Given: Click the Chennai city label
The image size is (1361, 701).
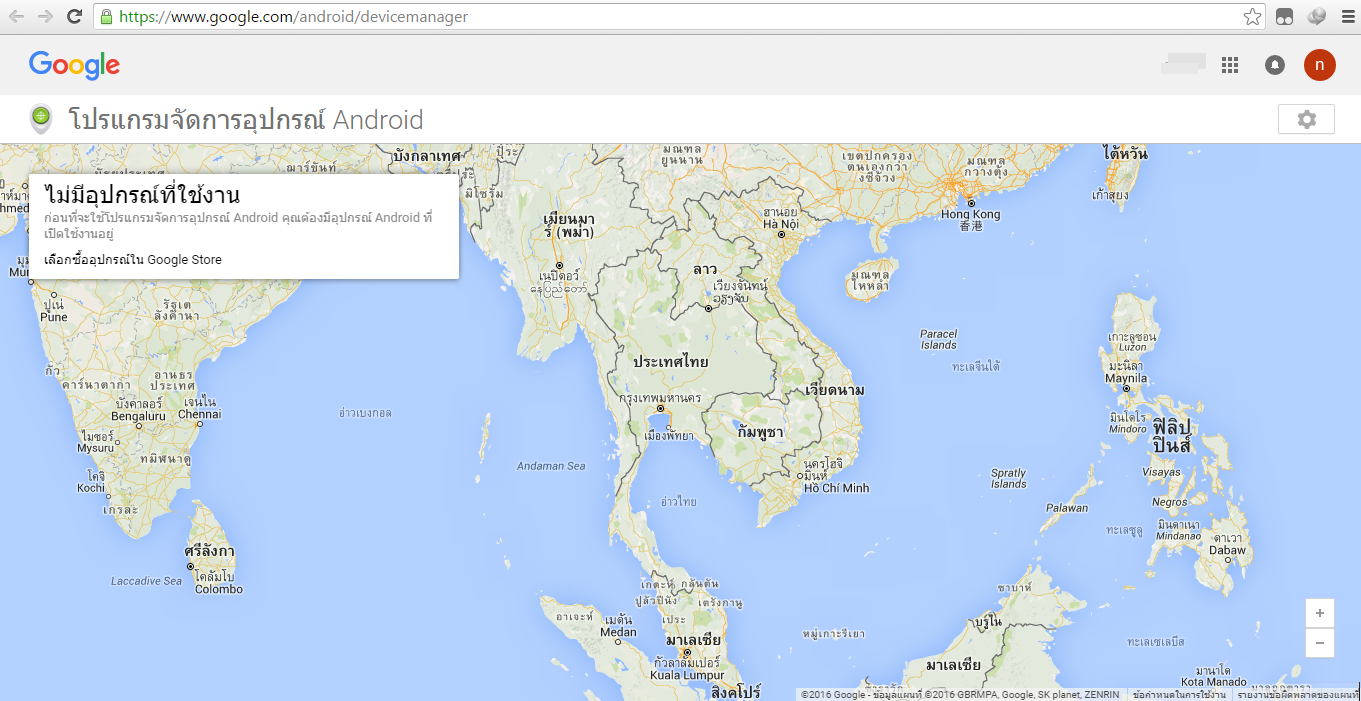Looking at the screenshot, I should pos(199,414).
